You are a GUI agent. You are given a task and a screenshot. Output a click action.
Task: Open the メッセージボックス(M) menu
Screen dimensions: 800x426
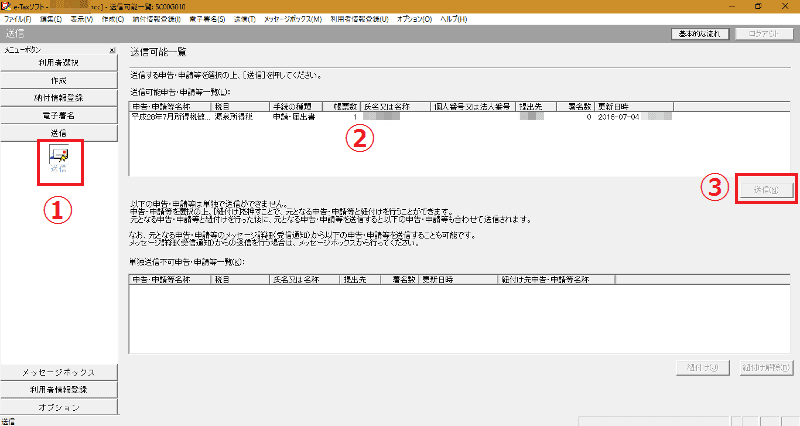tap(293, 19)
